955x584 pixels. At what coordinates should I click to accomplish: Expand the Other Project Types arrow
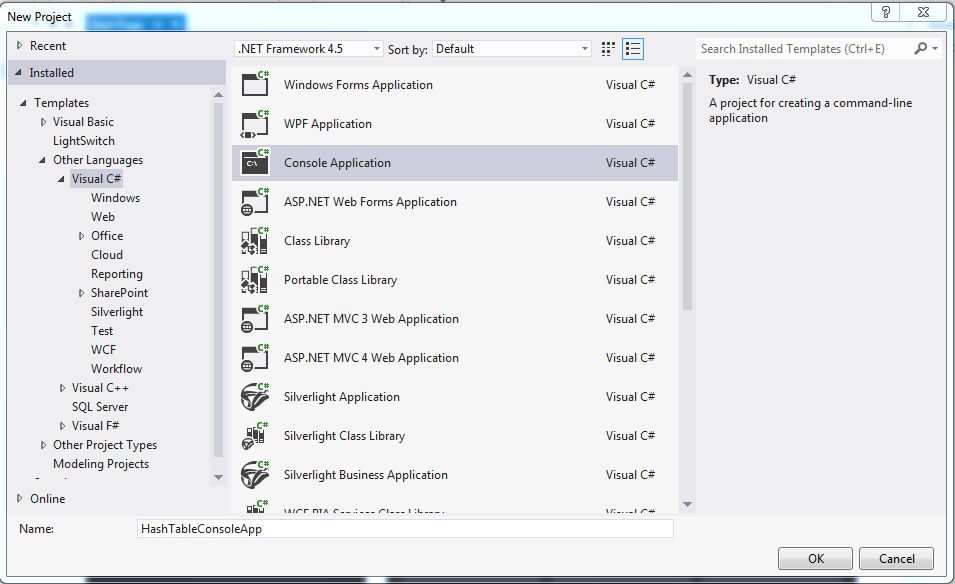(x=43, y=445)
